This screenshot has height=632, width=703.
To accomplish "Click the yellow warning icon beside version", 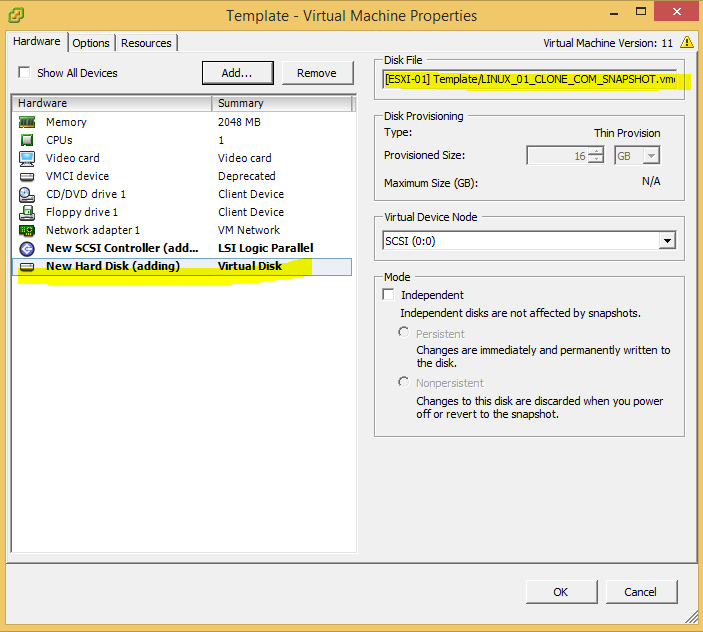I will [686, 42].
